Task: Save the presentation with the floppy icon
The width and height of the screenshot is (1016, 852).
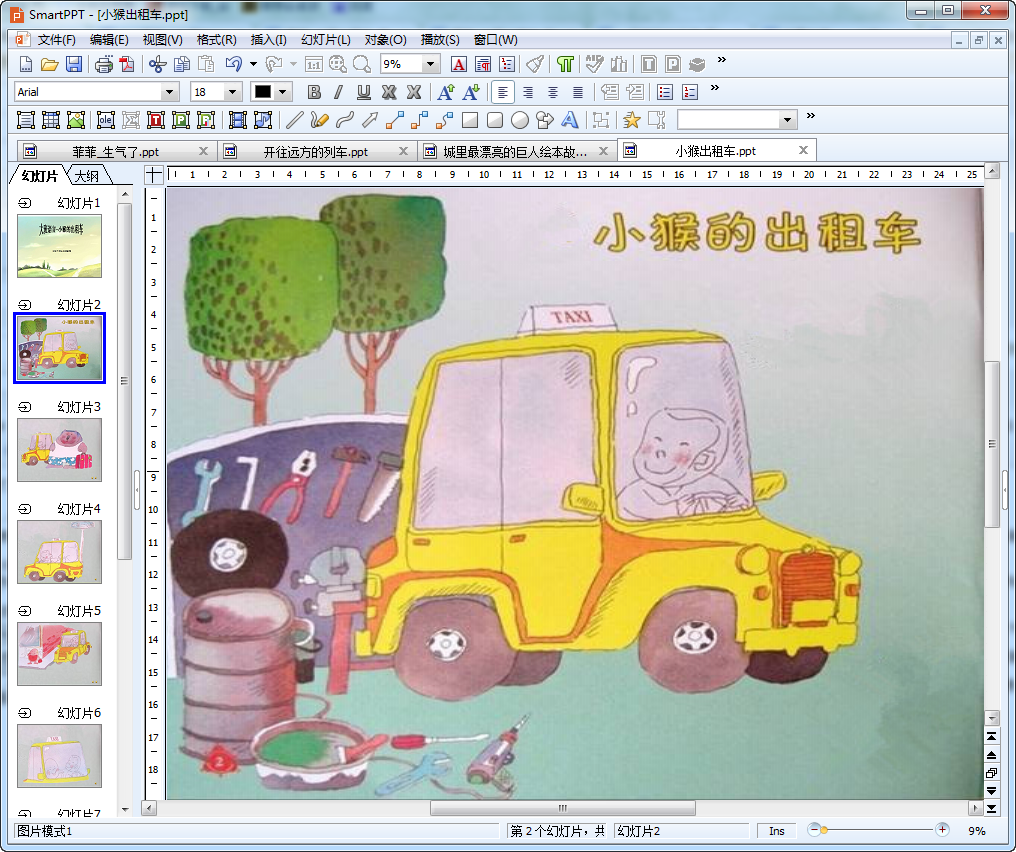Action: pyautogui.click(x=74, y=64)
